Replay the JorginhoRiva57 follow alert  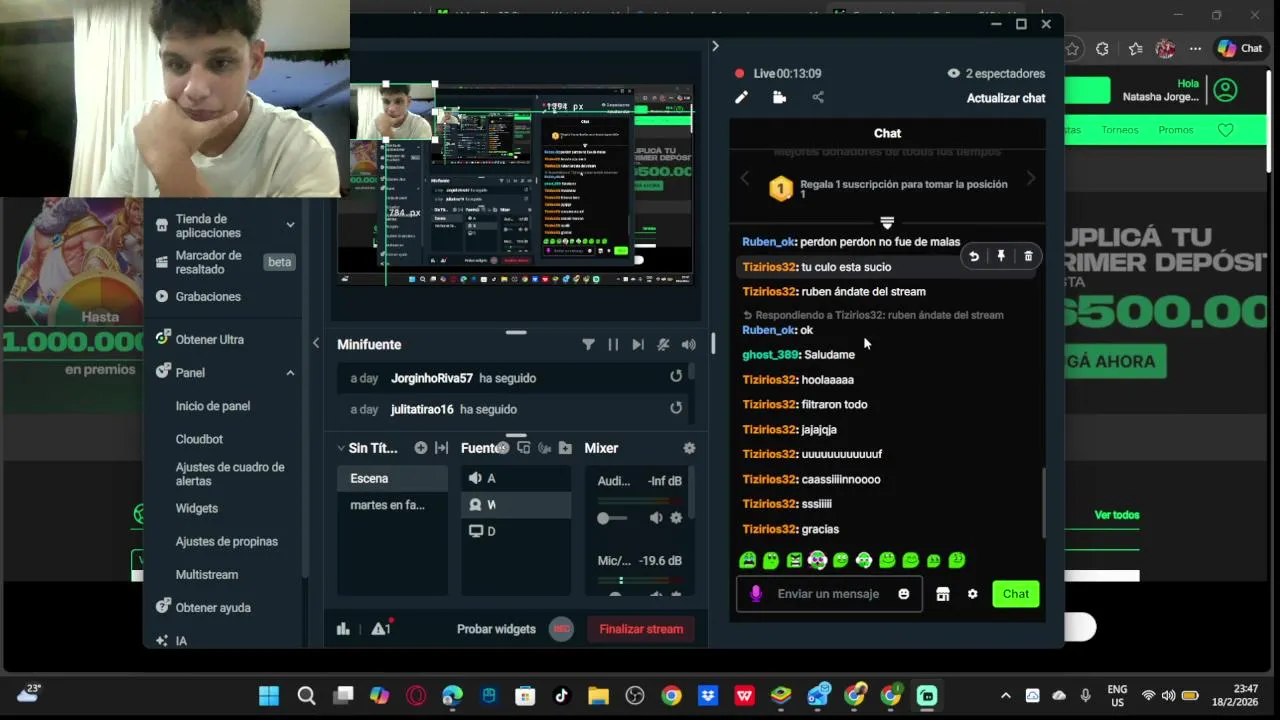[676, 377]
